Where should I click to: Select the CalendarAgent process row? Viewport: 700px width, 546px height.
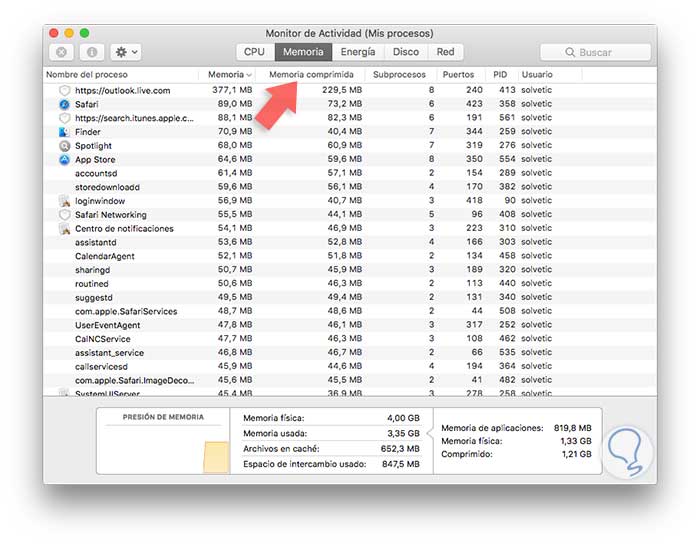[x=350, y=256]
